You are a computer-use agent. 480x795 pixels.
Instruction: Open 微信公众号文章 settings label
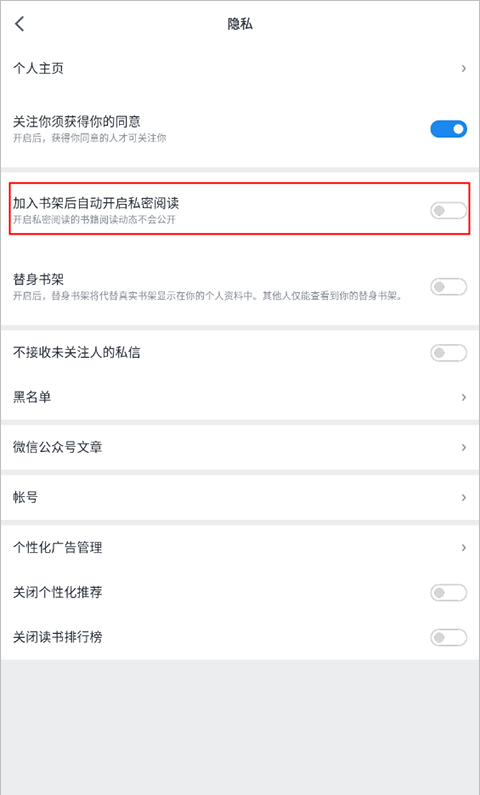58,447
